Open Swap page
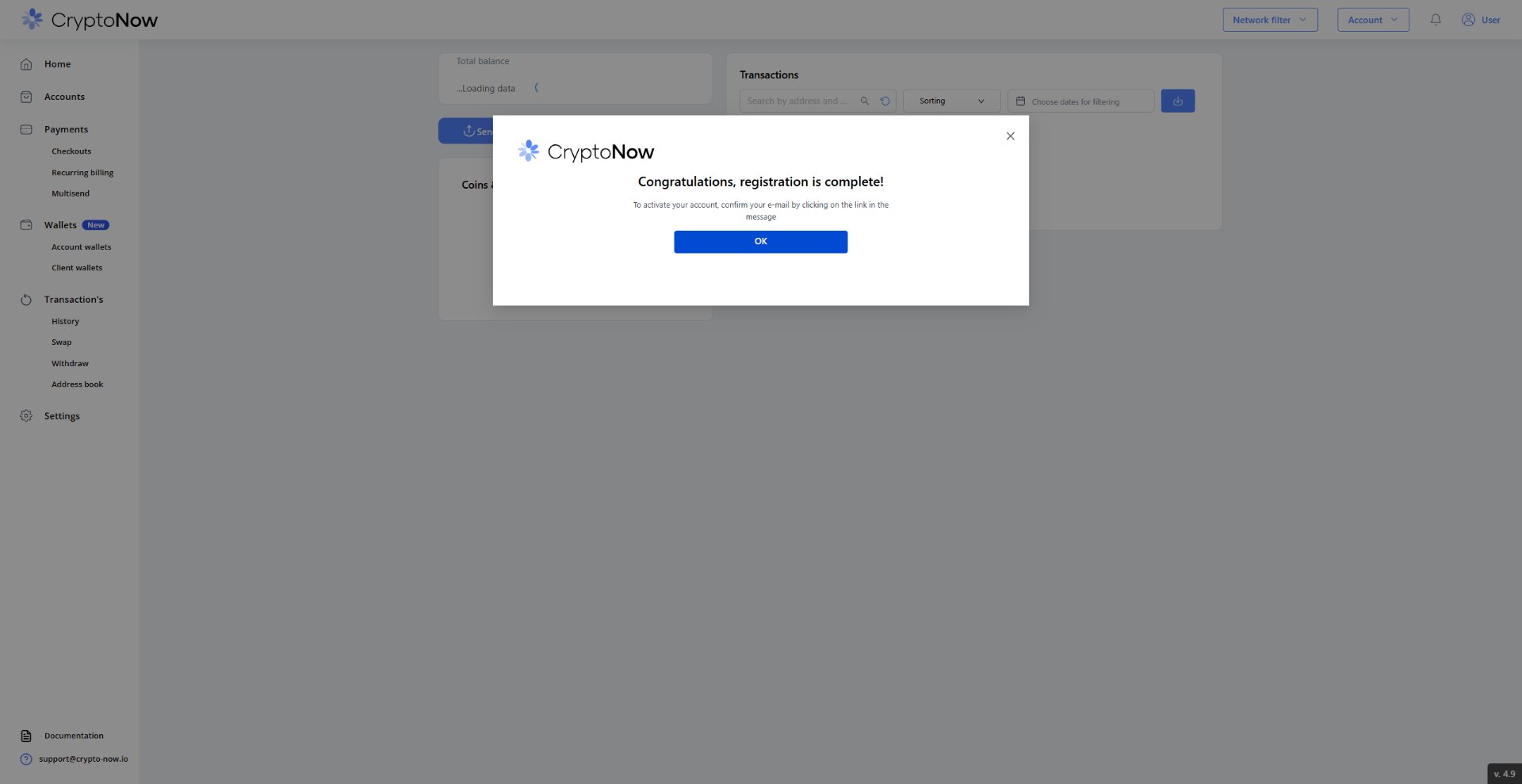The image size is (1522, 784). pos(61,342)
